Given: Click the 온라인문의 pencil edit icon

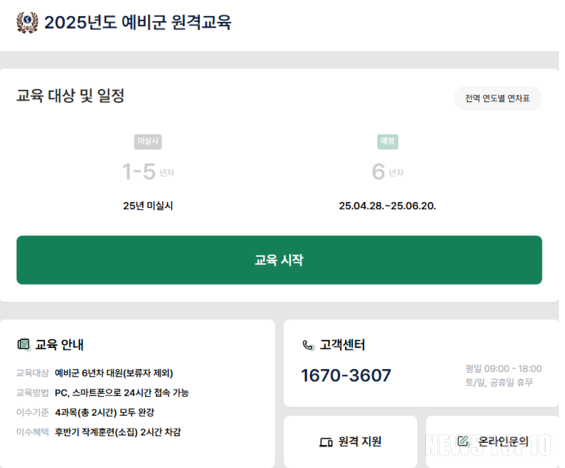Looking at the screenshot, I should point(463,441).
